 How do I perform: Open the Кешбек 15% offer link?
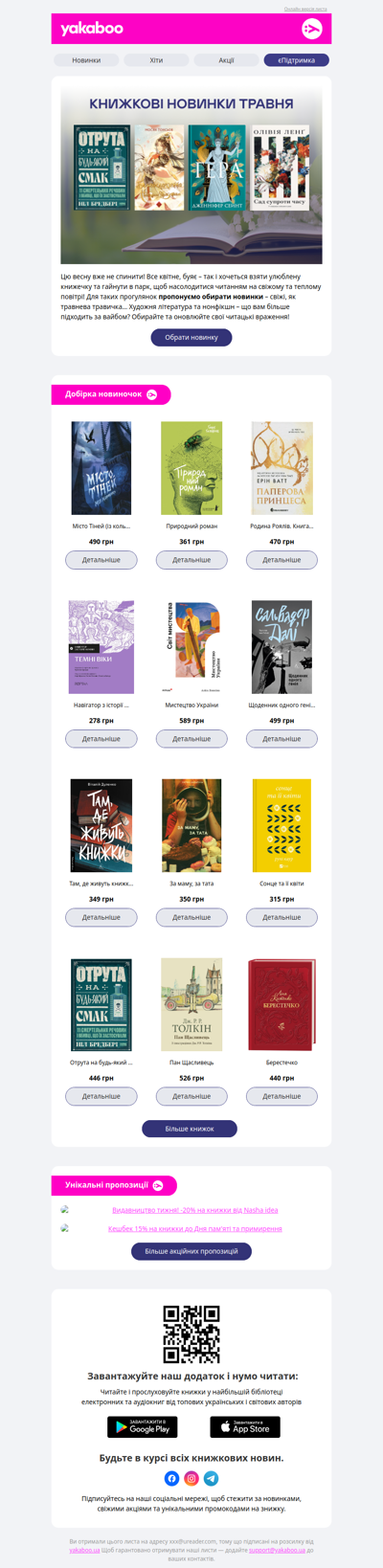click(x=195, y=1228)
